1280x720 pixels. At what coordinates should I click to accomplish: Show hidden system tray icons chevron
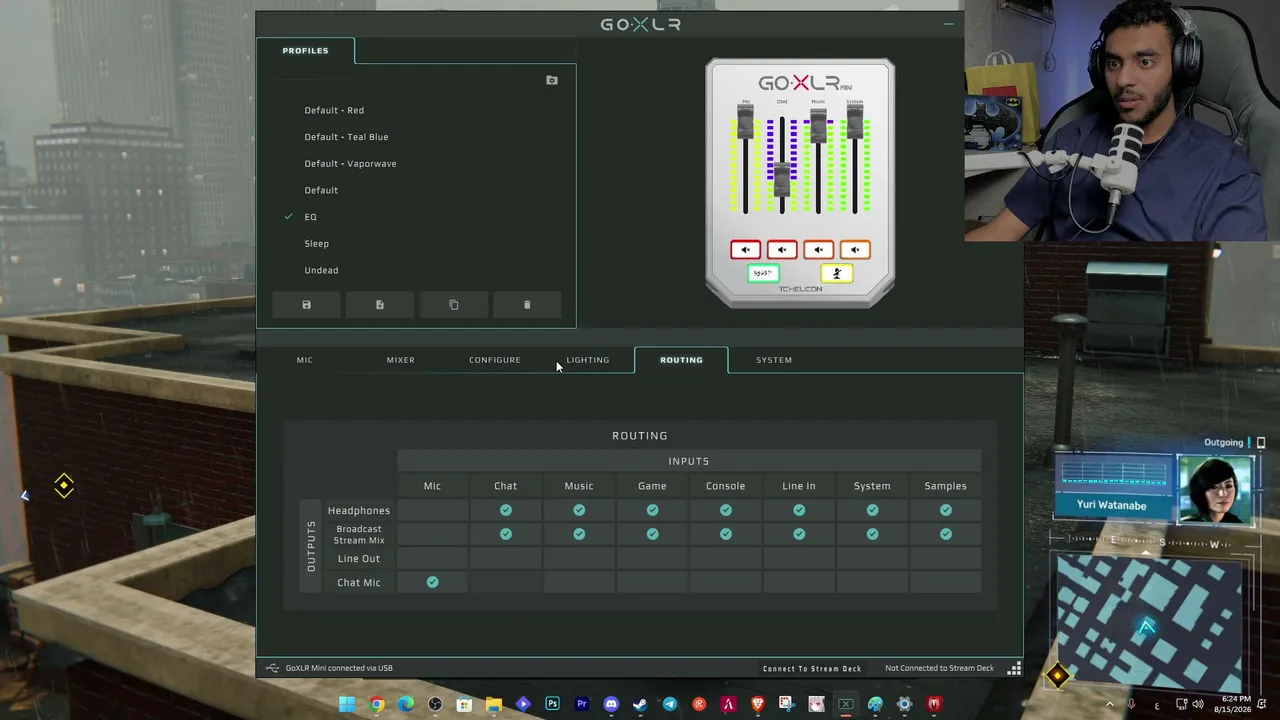(1109, 704)
